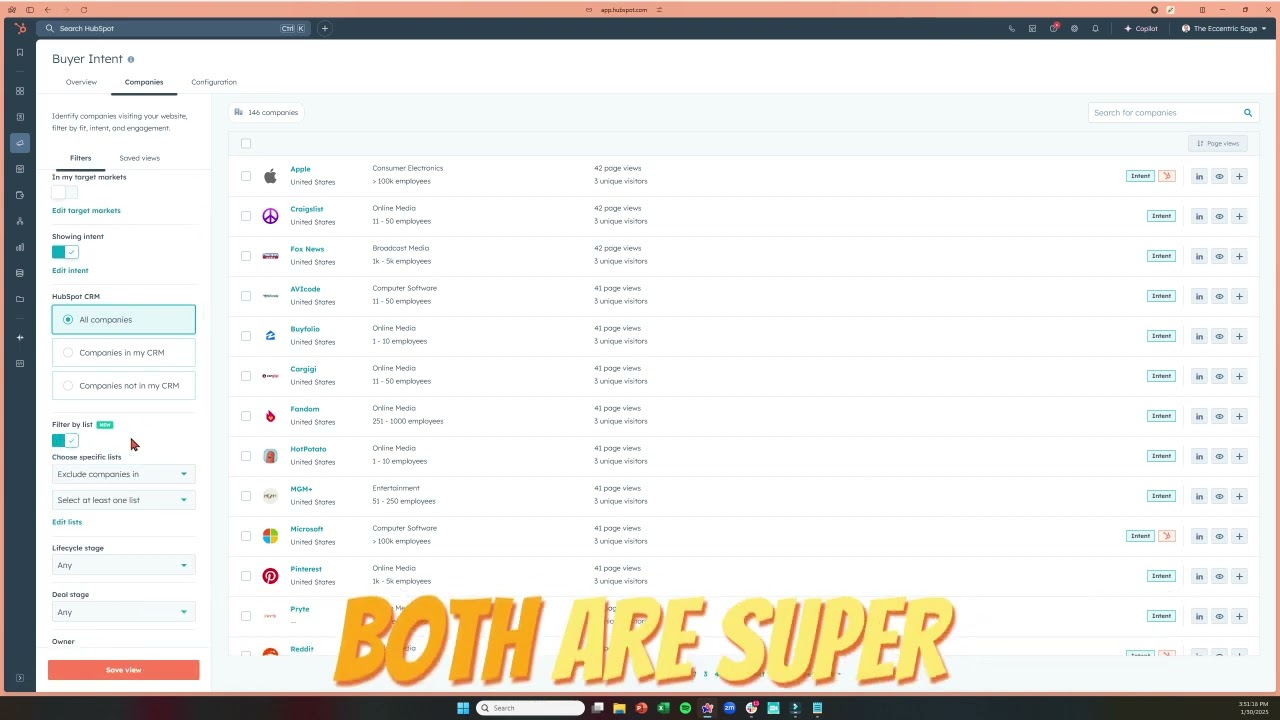Switch to the Configuration tab

(x=214, y=82)
